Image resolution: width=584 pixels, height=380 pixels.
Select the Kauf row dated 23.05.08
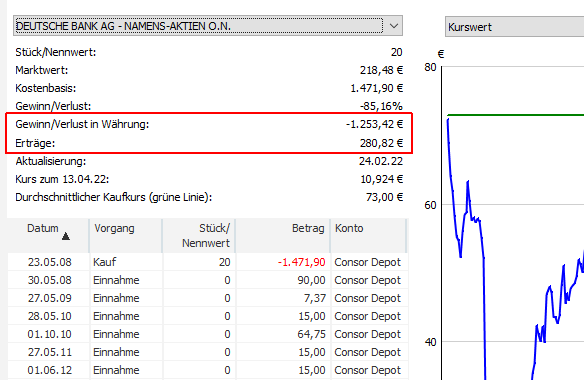click(x=208, y=262)
